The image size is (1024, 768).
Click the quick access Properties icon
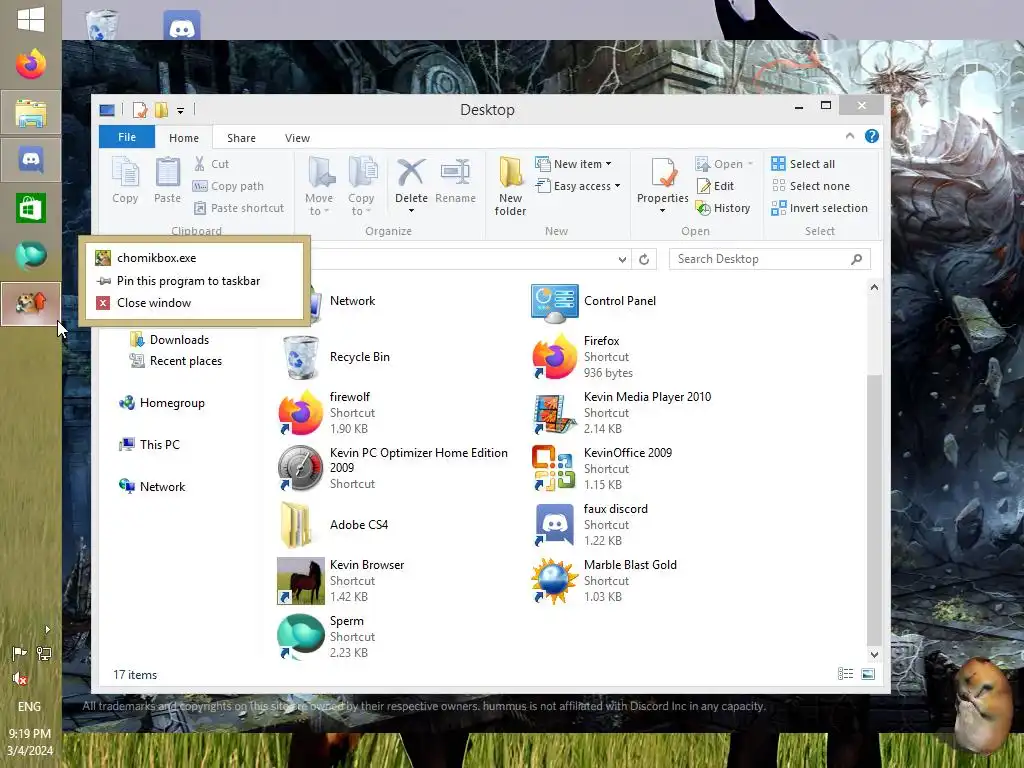tap(139, 110)
